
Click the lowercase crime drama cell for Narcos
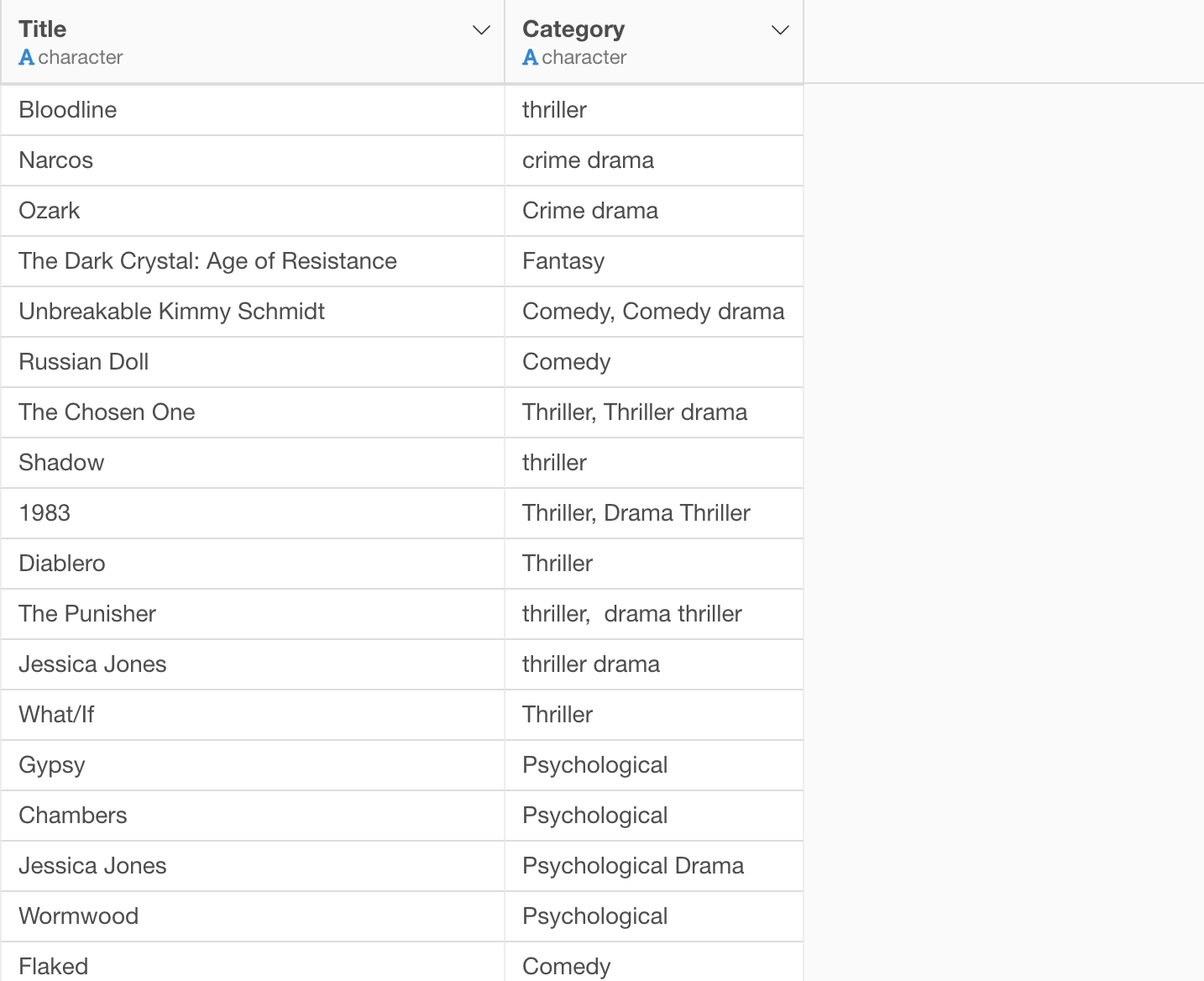(654, 160)
